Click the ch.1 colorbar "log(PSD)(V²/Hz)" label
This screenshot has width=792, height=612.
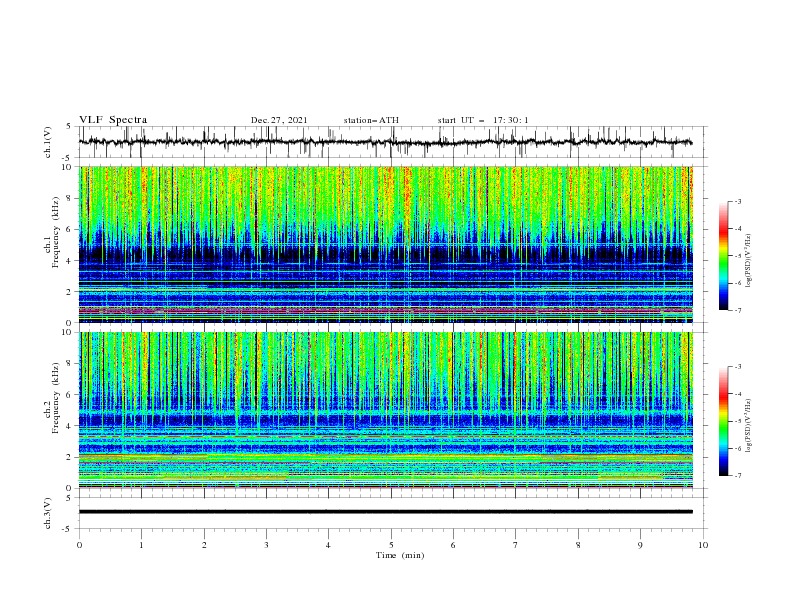point(748,261)
